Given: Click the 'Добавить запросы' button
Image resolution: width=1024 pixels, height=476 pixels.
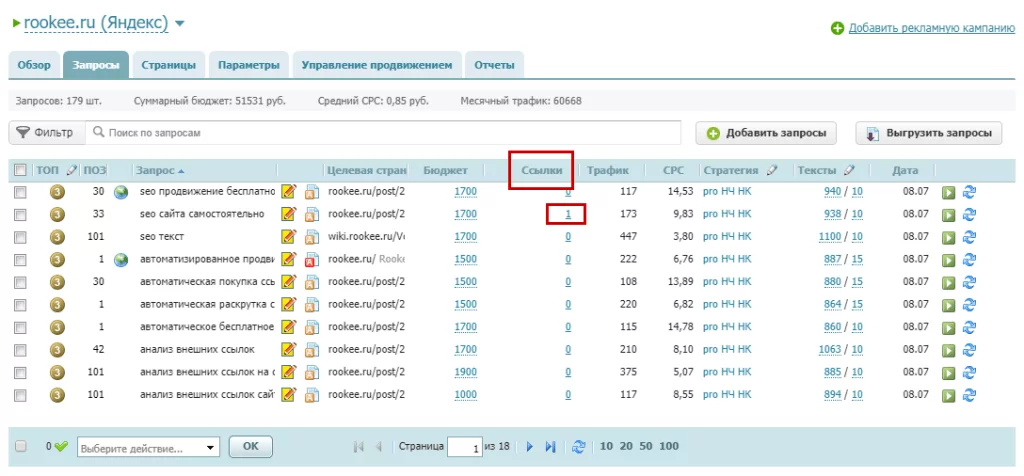Looking at the screenshot, I should (766, 133).
